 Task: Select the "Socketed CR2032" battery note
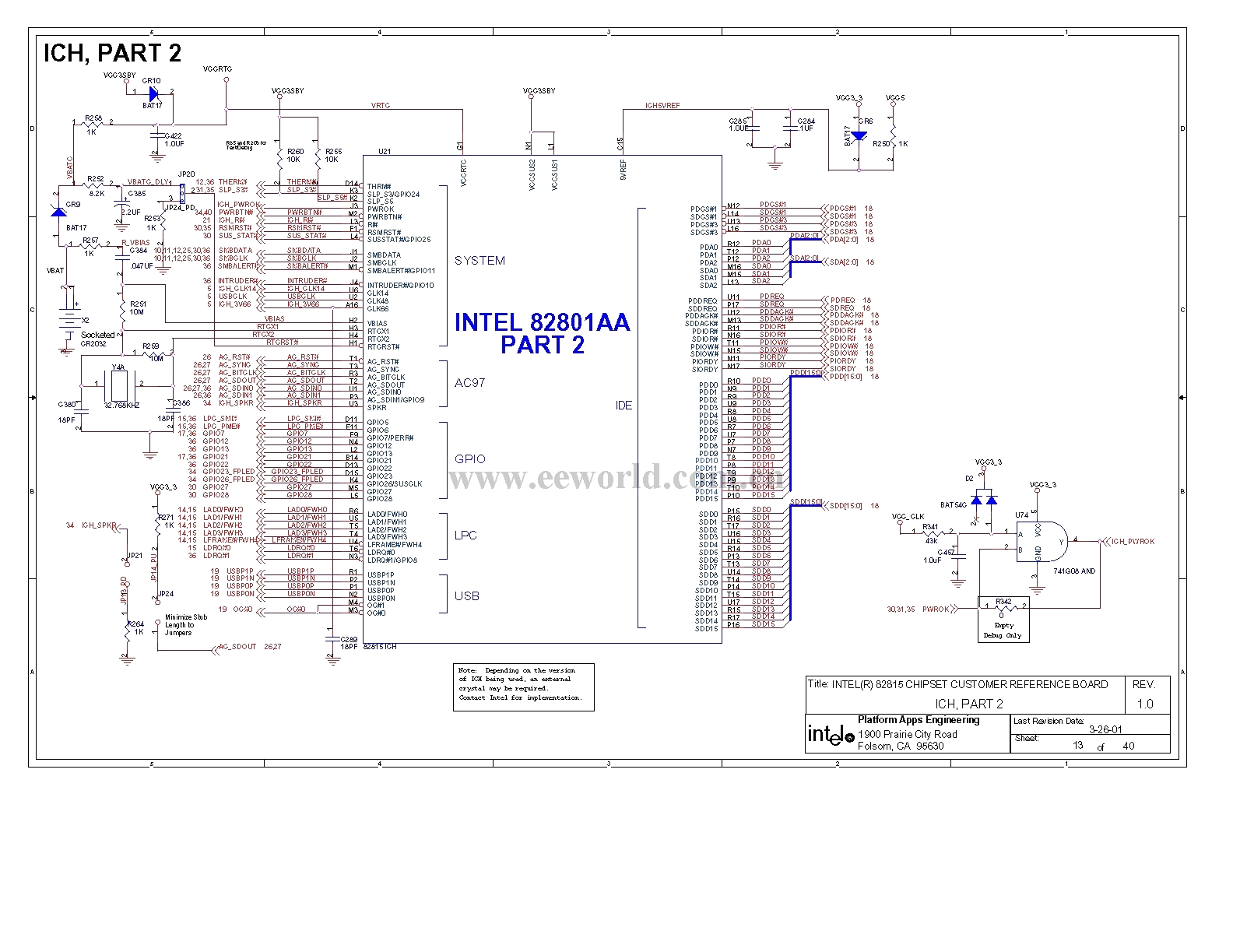98,339
